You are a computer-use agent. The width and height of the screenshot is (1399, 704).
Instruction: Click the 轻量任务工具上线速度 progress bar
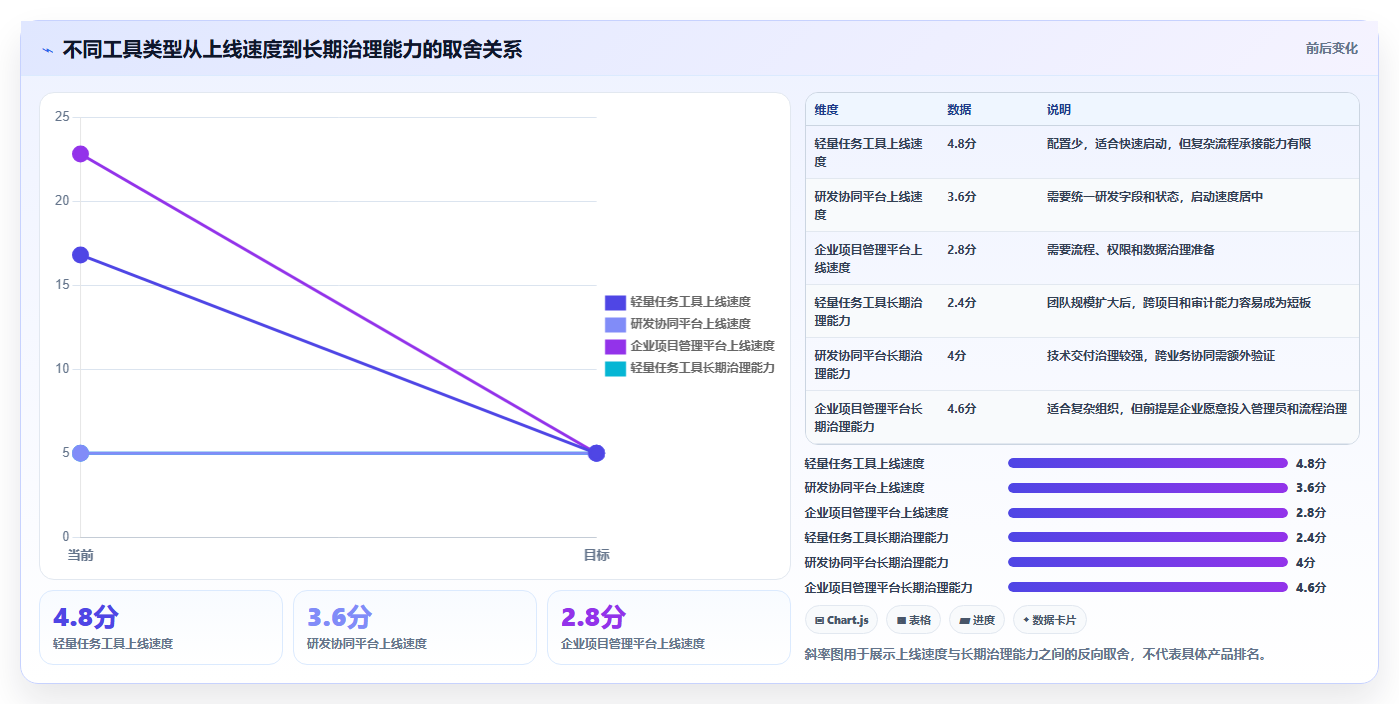tap(1147, 463)
